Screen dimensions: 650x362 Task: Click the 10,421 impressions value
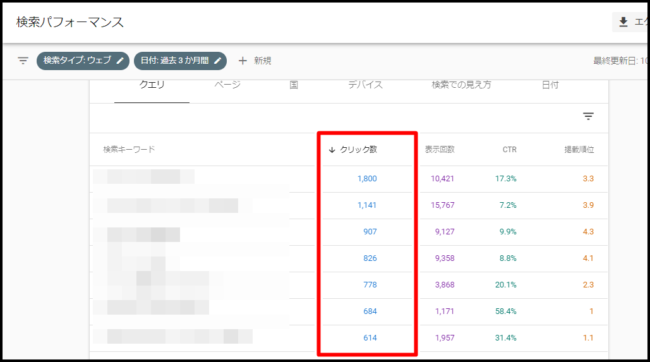[x=442, y=179]
